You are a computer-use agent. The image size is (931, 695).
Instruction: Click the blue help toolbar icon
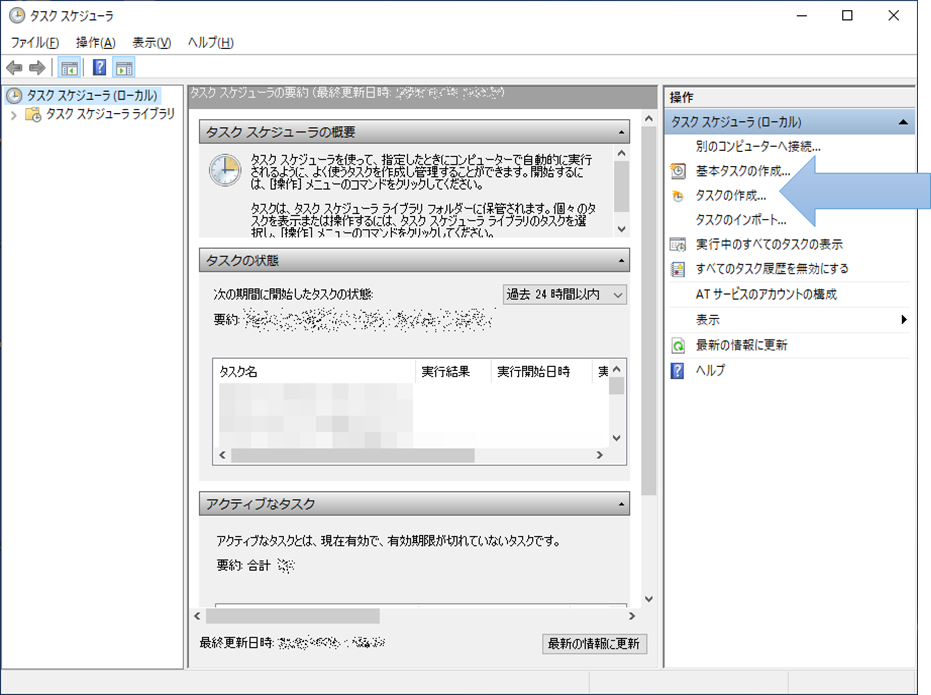tap(100, 68)
